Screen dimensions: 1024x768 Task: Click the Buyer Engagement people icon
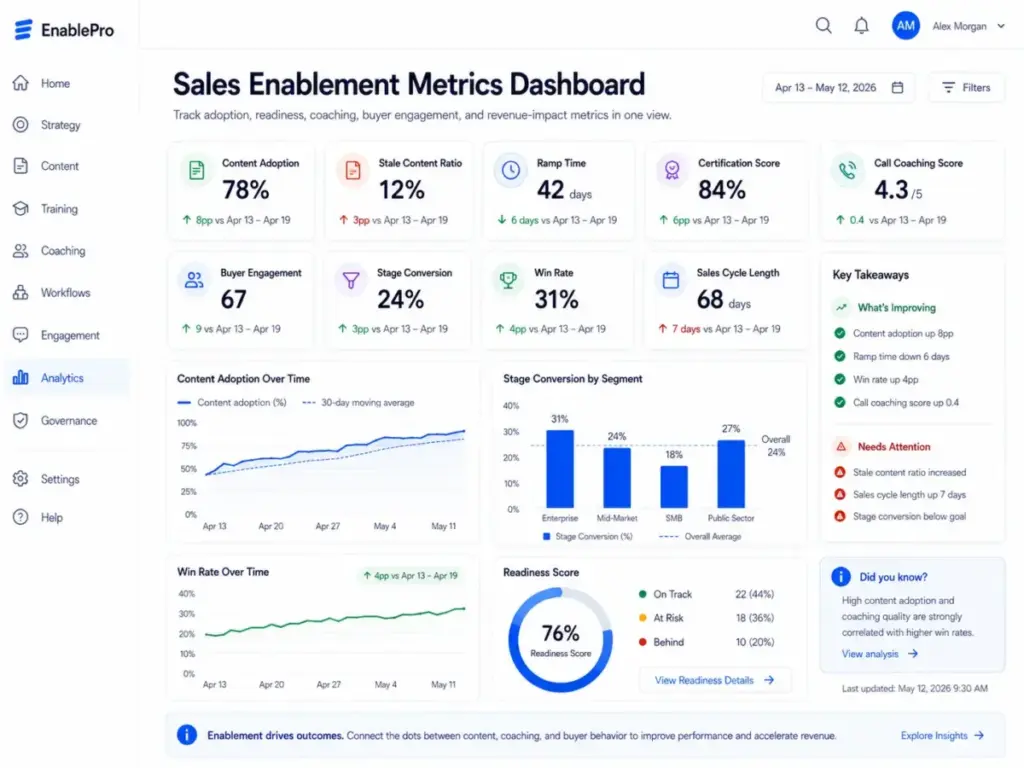point(194,280)
